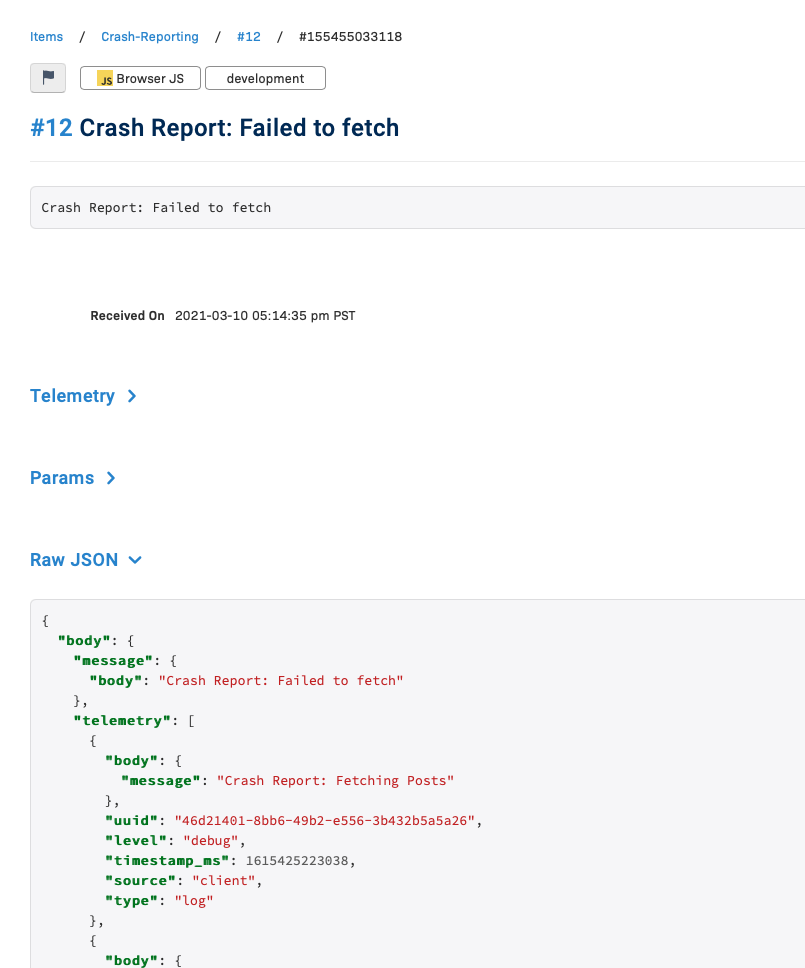The height and width of the screenshot is (968, 805).
Task: Click the down chevron beside Raw JSON
Action: click(135, 560)
